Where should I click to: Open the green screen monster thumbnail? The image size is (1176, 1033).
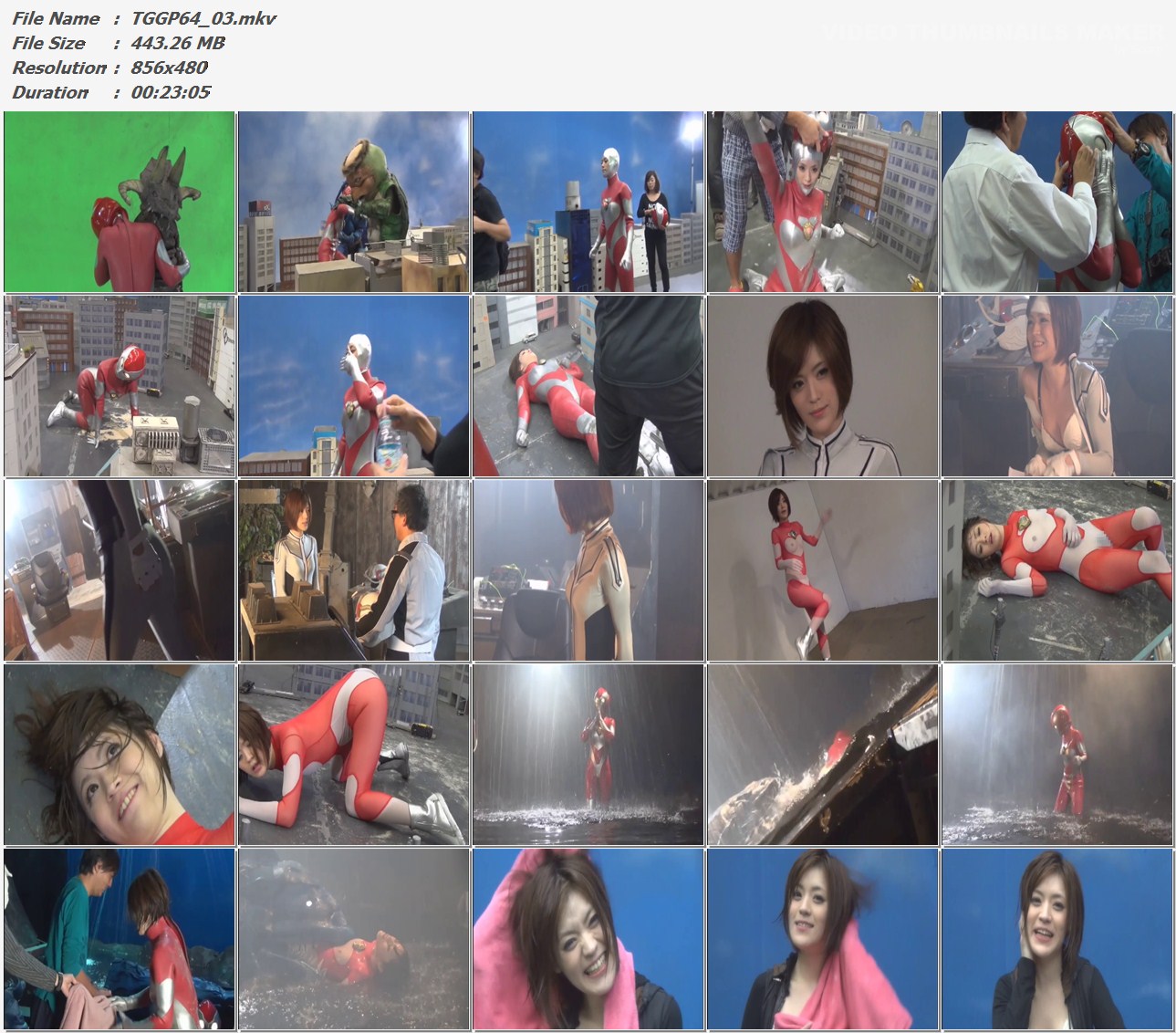(120, 202)
